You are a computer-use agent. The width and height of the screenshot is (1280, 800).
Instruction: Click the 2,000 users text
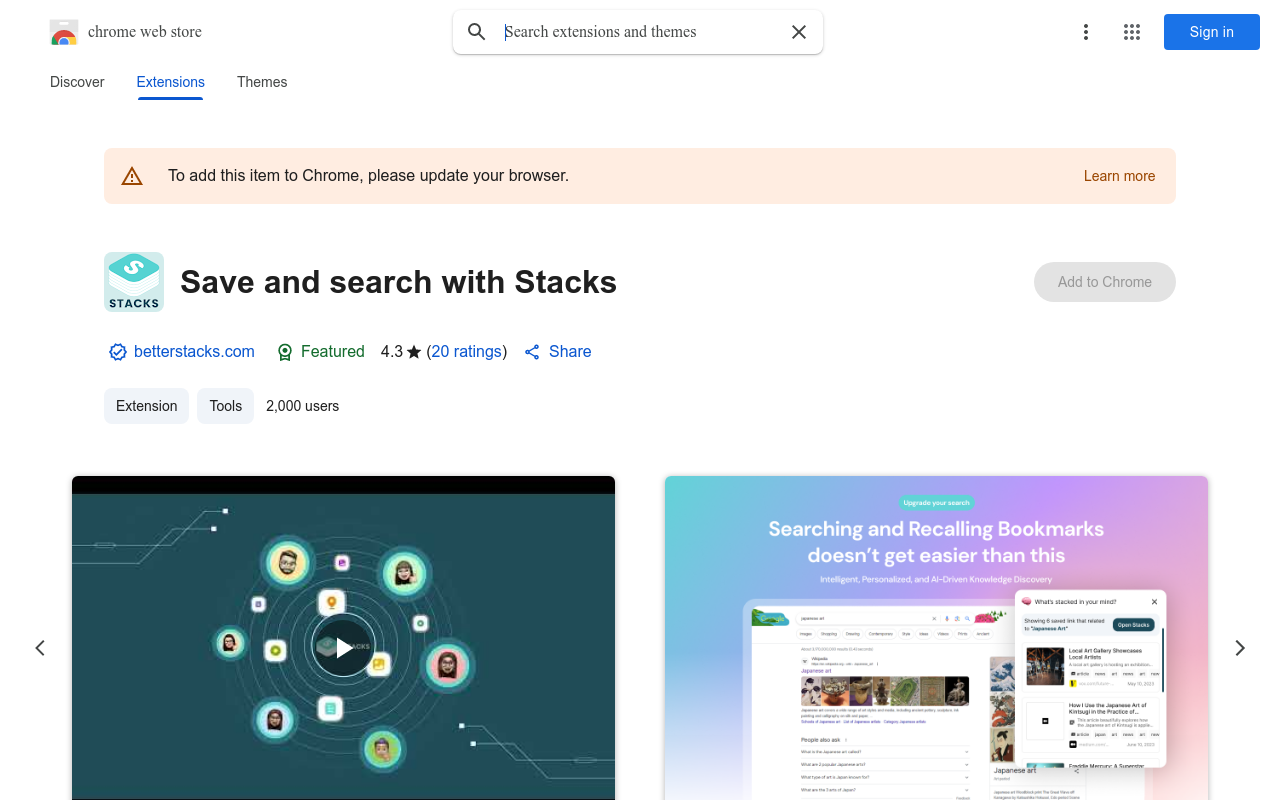tap(302, 406)
